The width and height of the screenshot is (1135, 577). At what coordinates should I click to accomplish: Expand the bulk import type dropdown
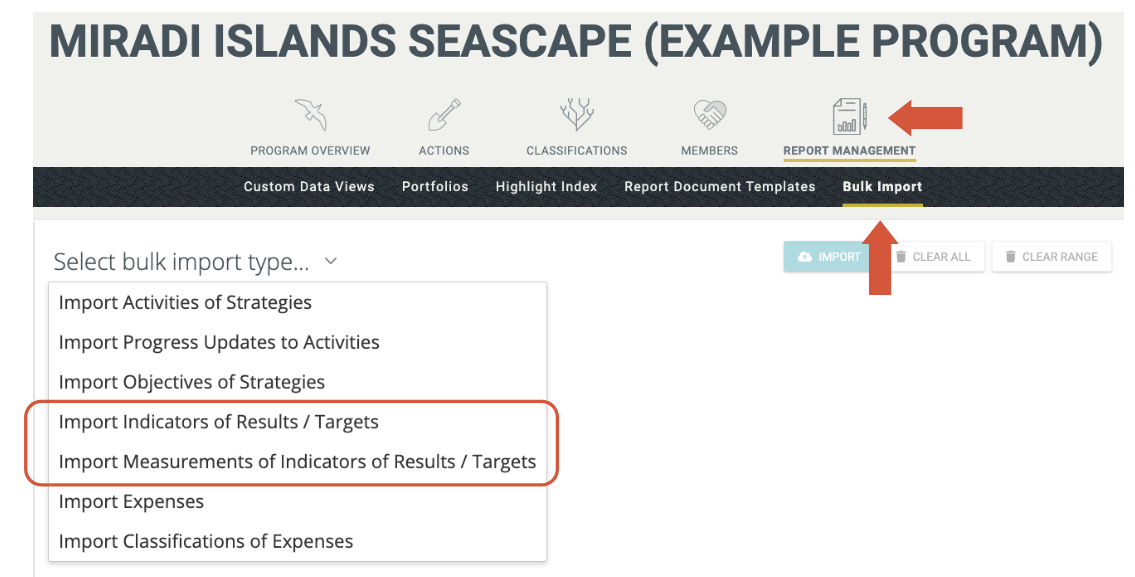(x=195, y=262)
